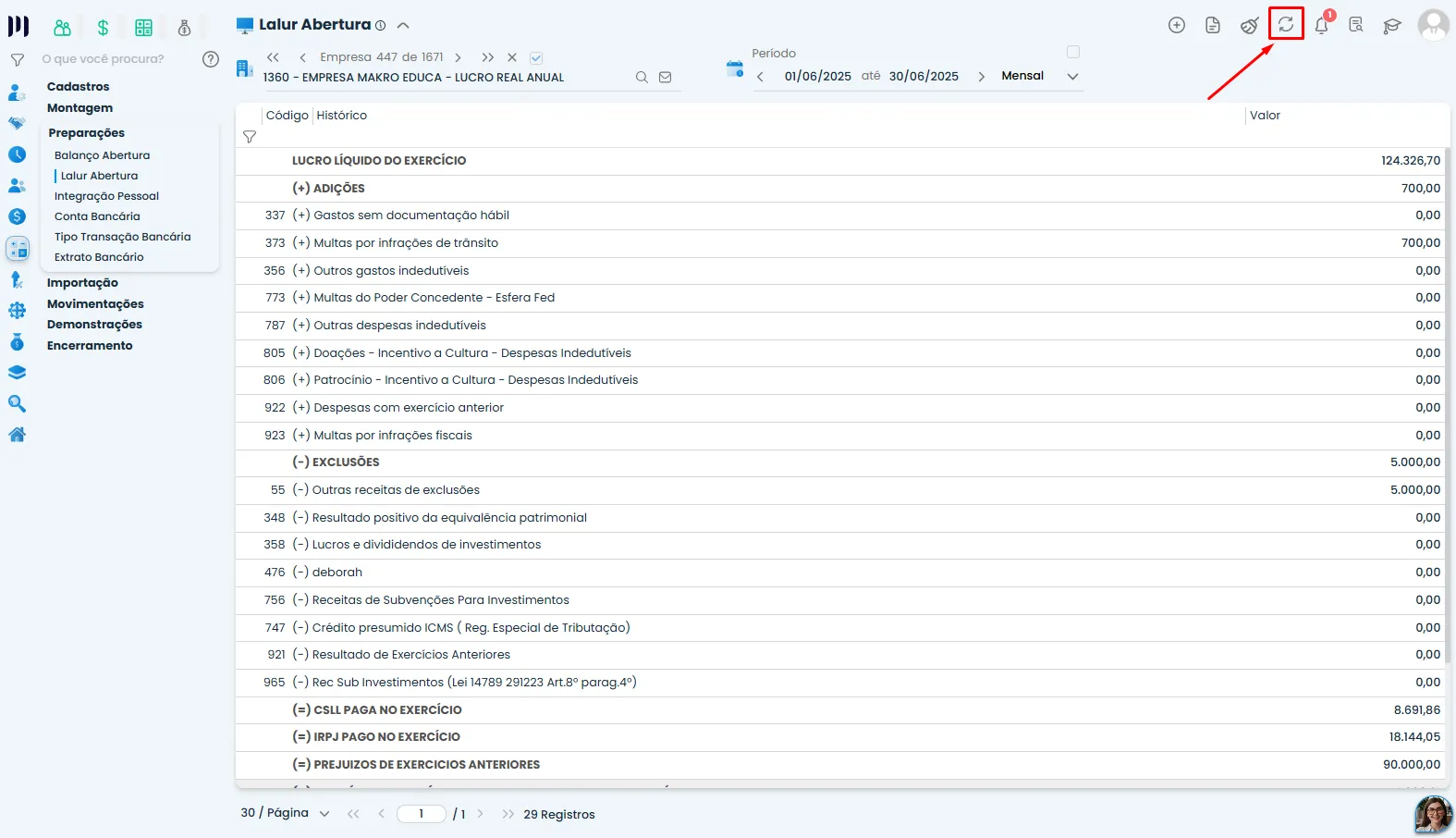
Task: Click the help question mark icon
Action: click(x=211, y=59)
